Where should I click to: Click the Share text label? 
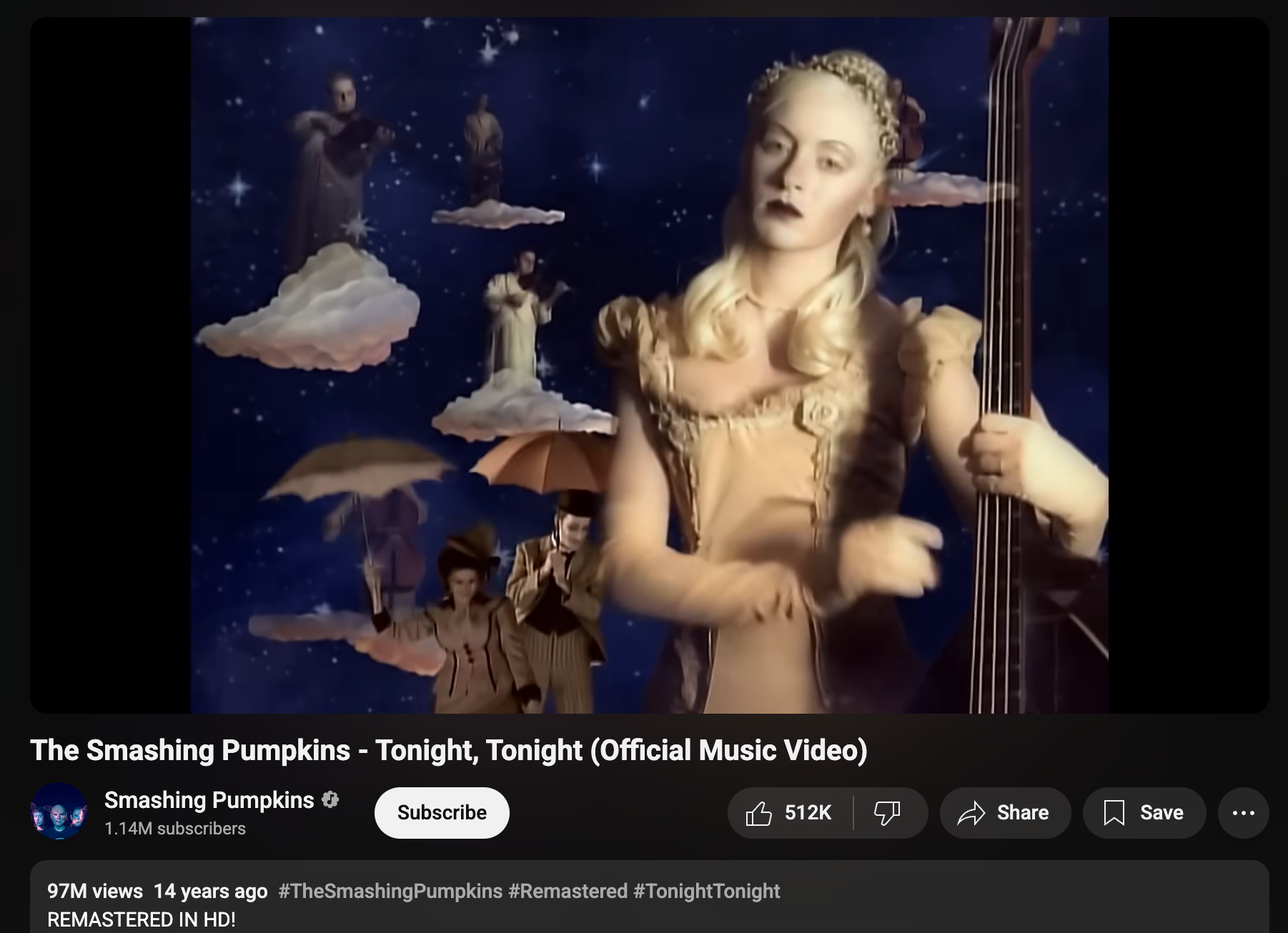[1023, 813]
